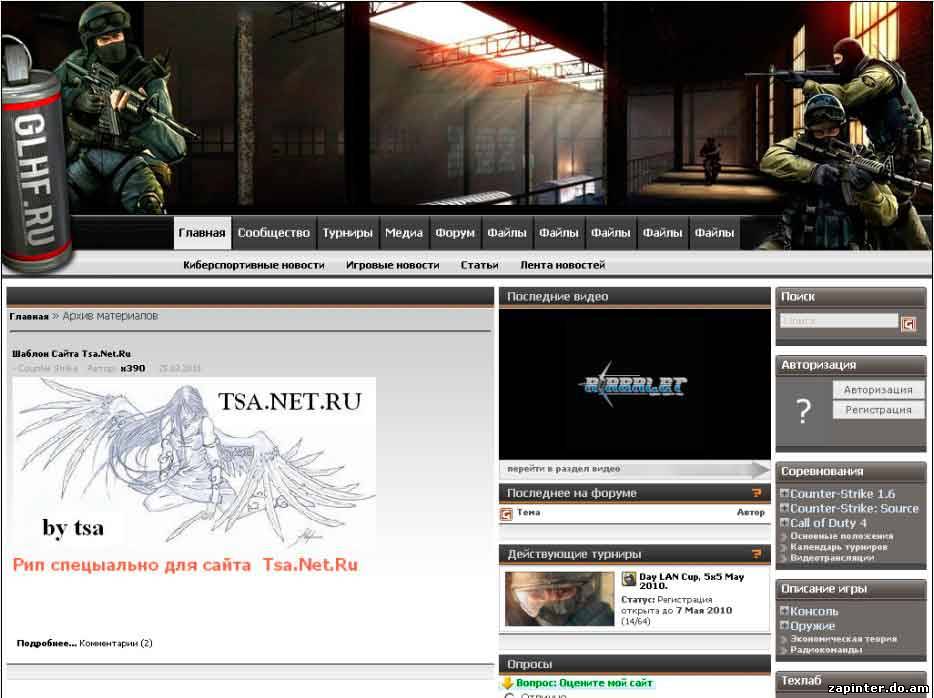This screenshot has height=698, width=934.
Task: Expand the Counter-Strike 1.6 section
Action: point(784,493)
